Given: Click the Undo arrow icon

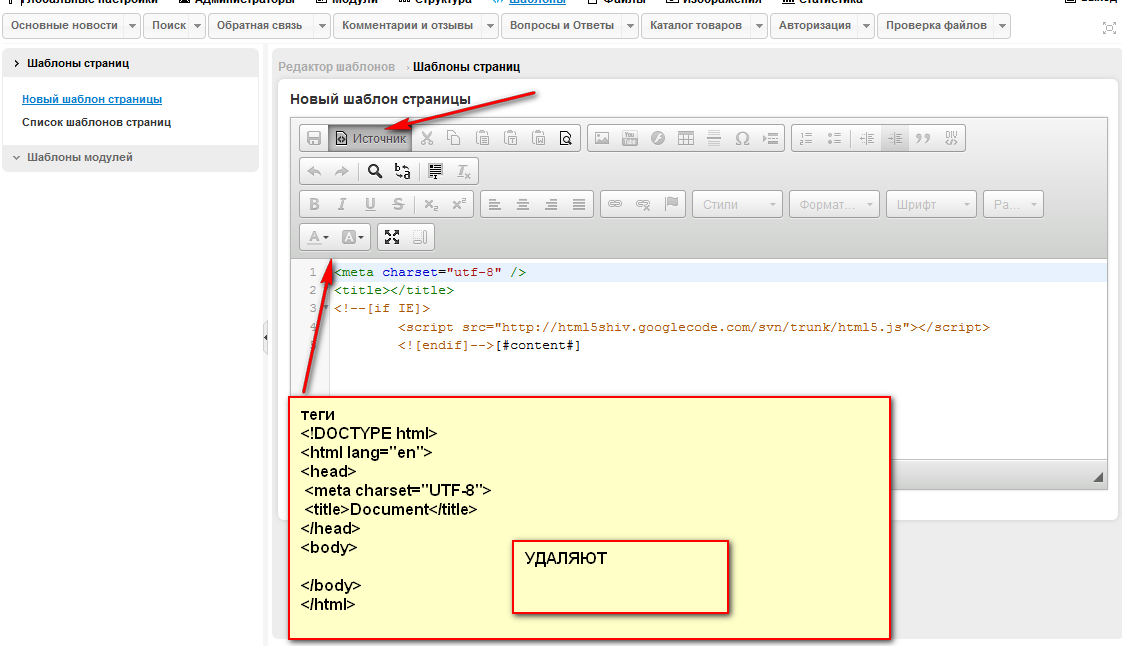Looking at the screenshot, I should (313, 171).
